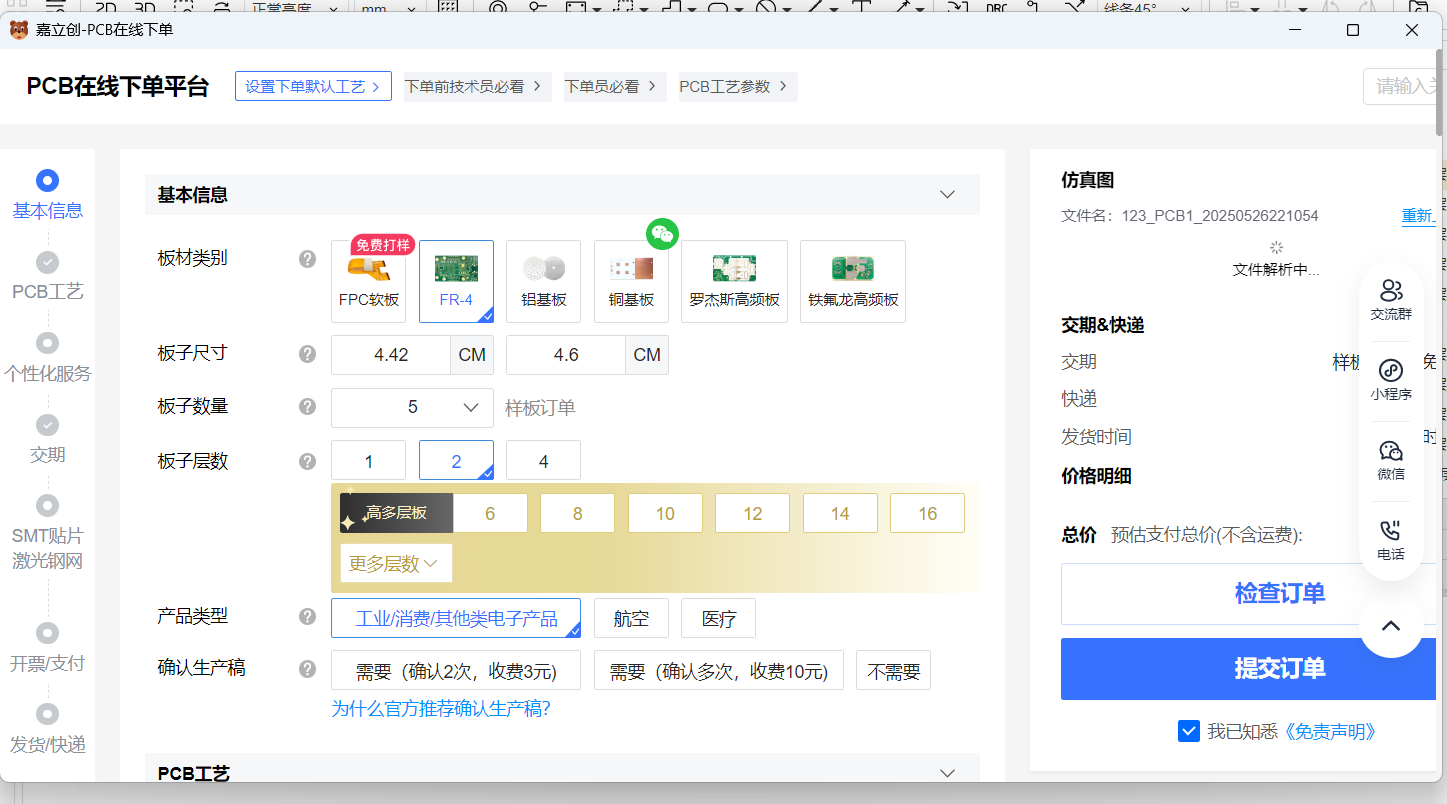Select 工业/消费/其他类电子产品 product type
The image size is (1447, 804).
[x=456, y=618]
